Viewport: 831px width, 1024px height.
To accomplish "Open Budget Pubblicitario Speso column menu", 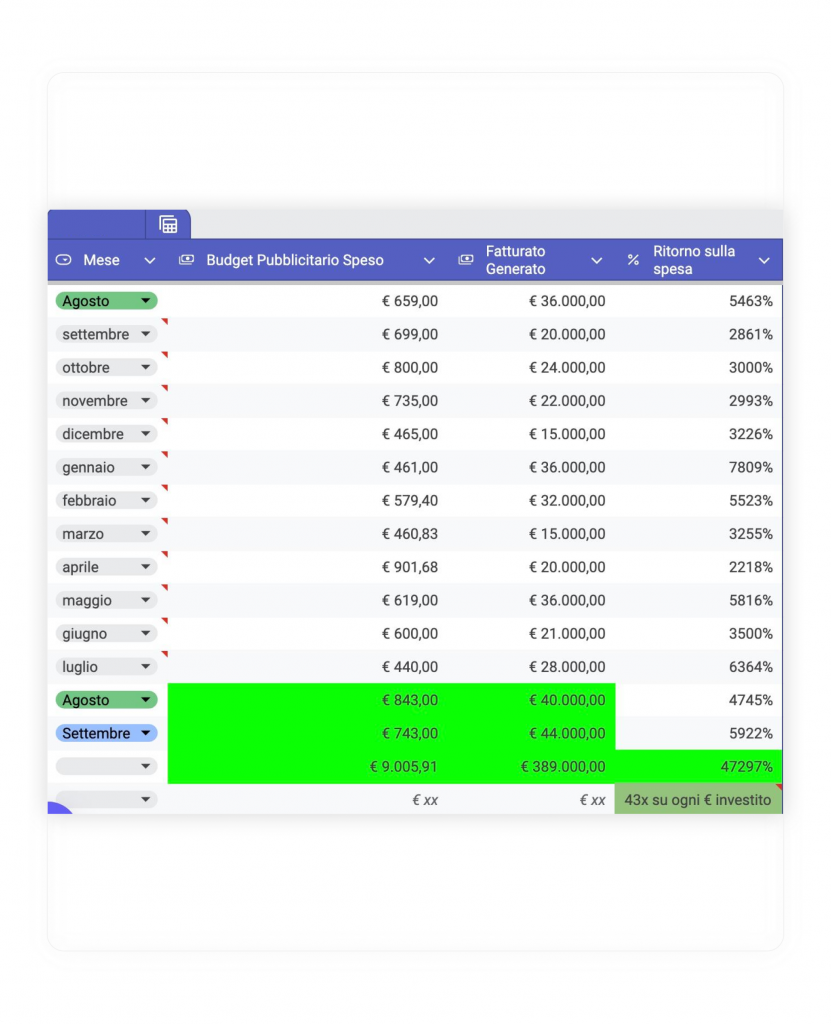I will [429, 260].
